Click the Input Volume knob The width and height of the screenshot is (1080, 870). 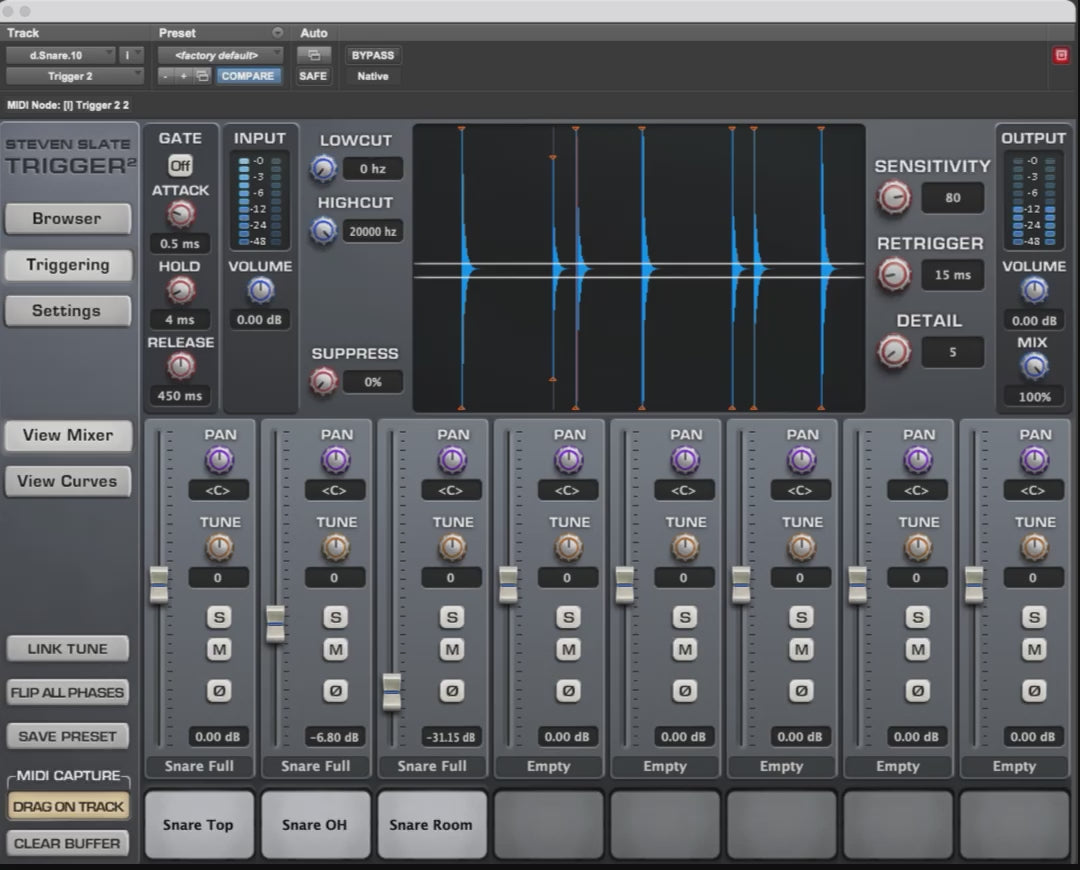tap(260, 291)
